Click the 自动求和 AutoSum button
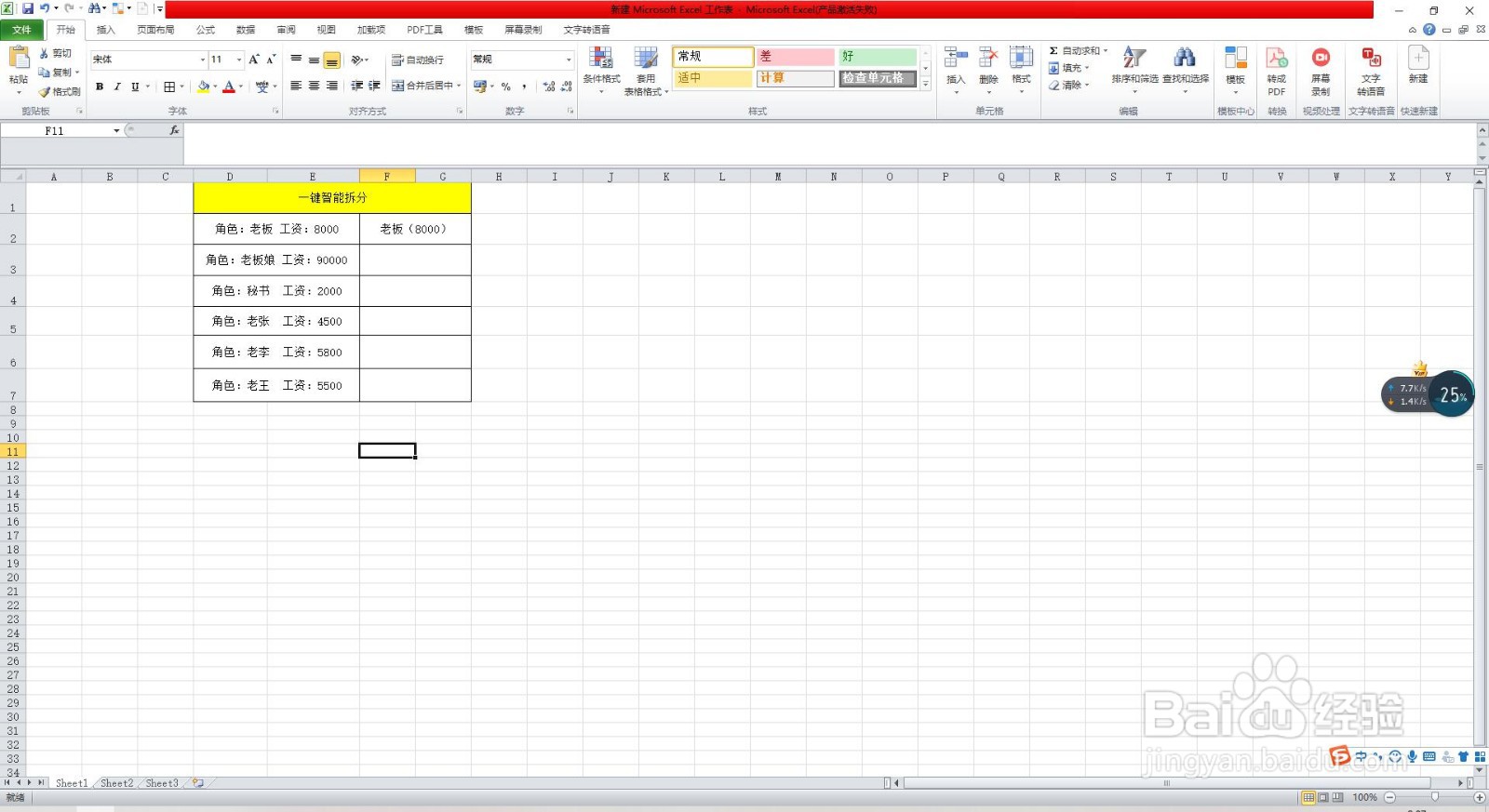Viewport: 1489px width, 812px height. coord(1079,50)
